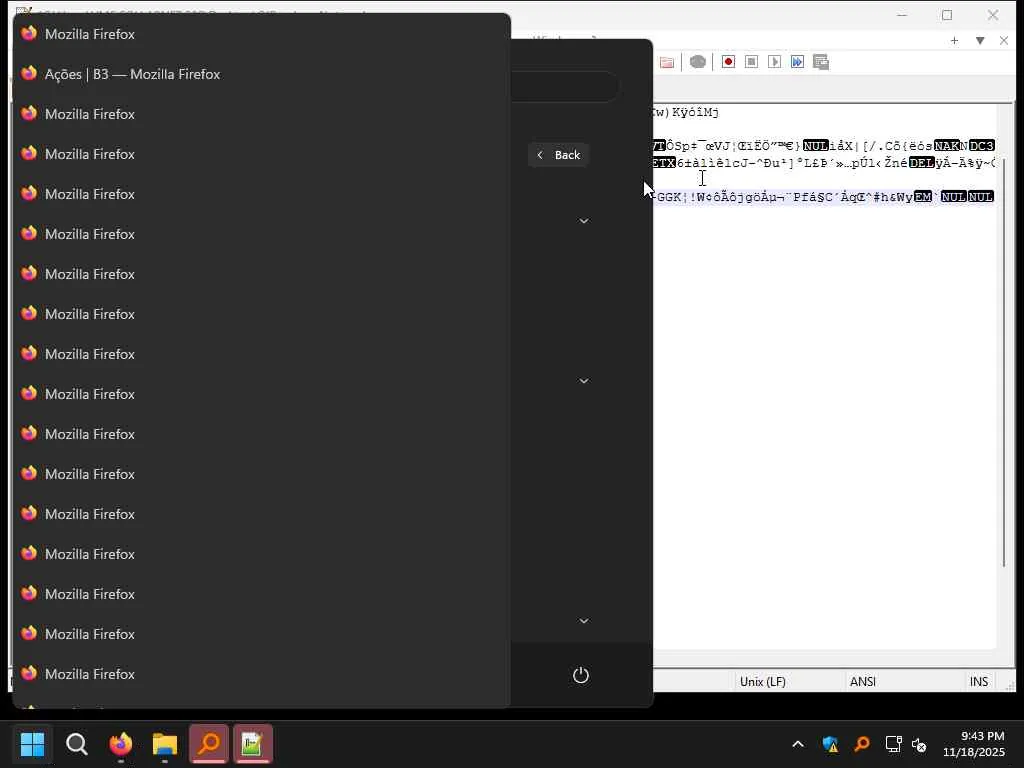Image resolution: width=1024 pixels, height=768 pixels.
Task: Click the orange magnifier app on taskbar
Action: (209, 744)
